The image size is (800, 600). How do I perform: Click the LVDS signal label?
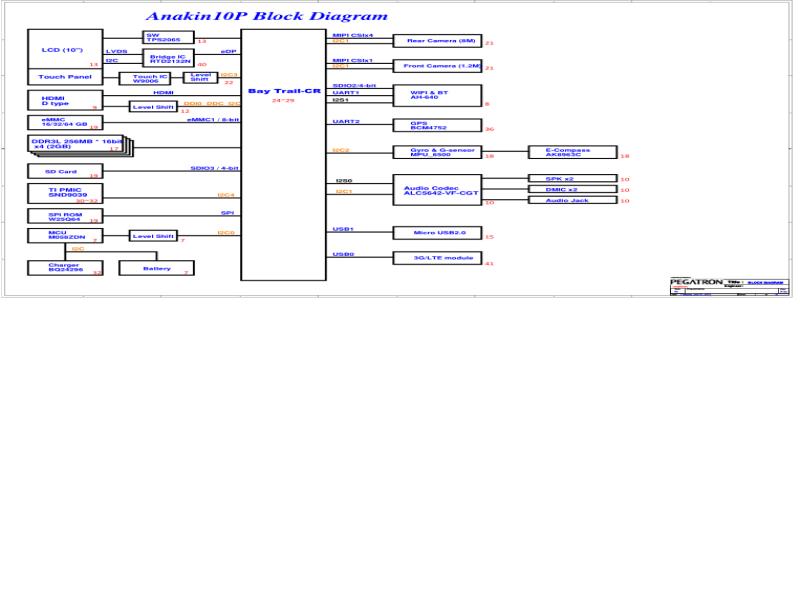coord(116,52)
